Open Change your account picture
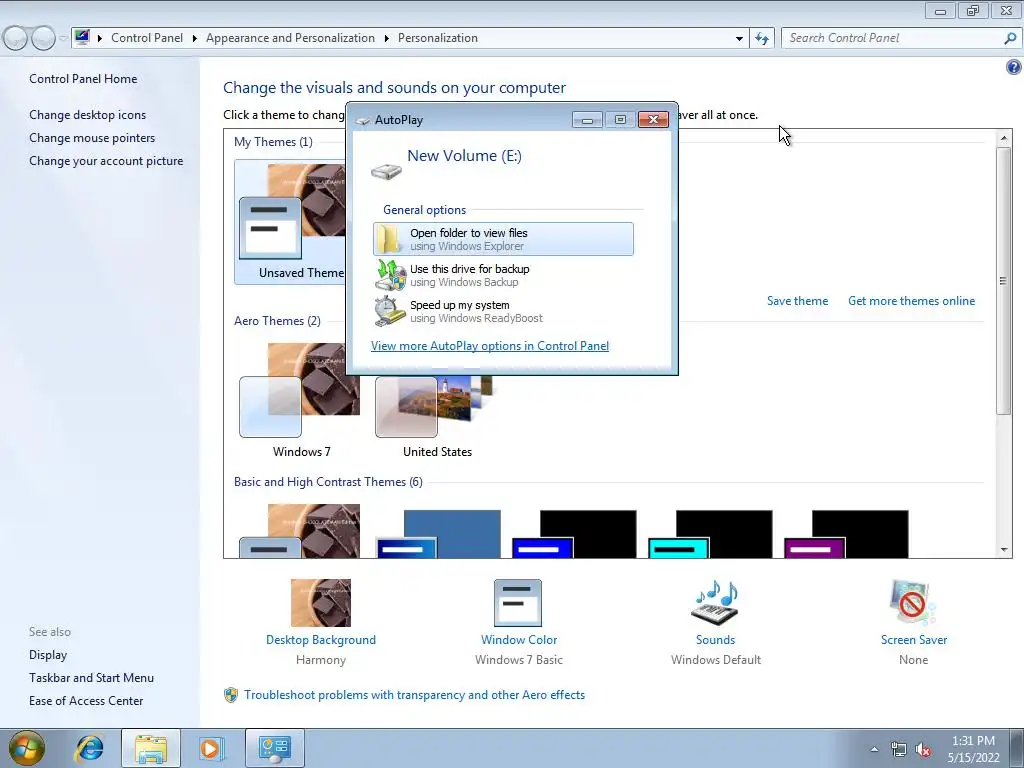Image resolution: width=1024 pixels, height=768 pixels. [x=106, y=161]
